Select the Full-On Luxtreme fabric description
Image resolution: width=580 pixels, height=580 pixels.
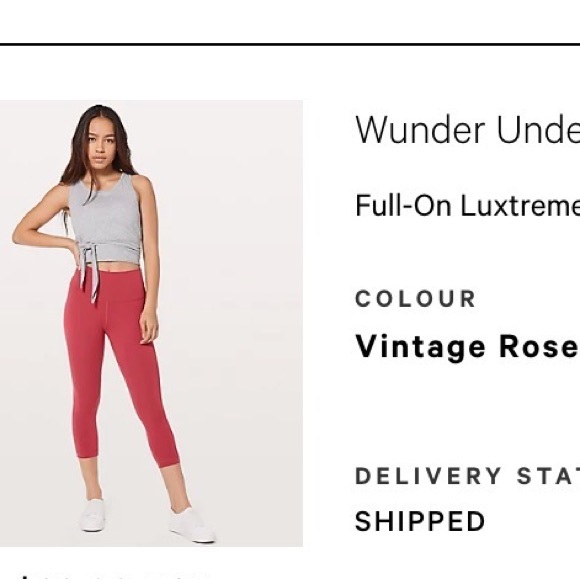(468, 206)
